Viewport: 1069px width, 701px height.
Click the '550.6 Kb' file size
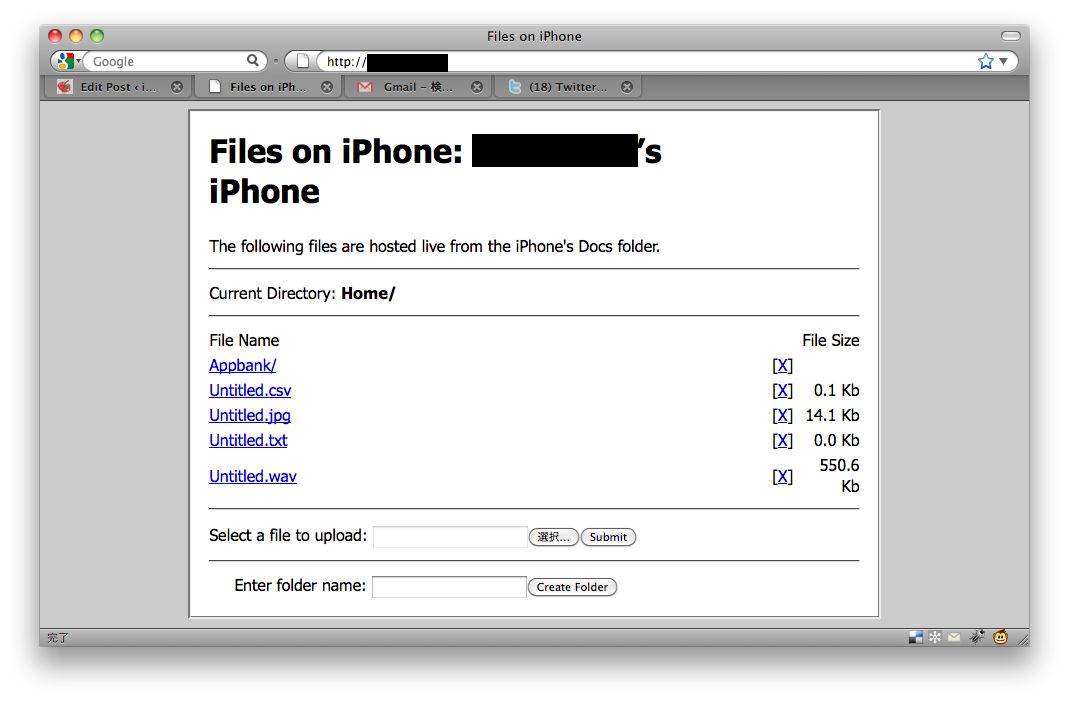(x=840, y=476)
